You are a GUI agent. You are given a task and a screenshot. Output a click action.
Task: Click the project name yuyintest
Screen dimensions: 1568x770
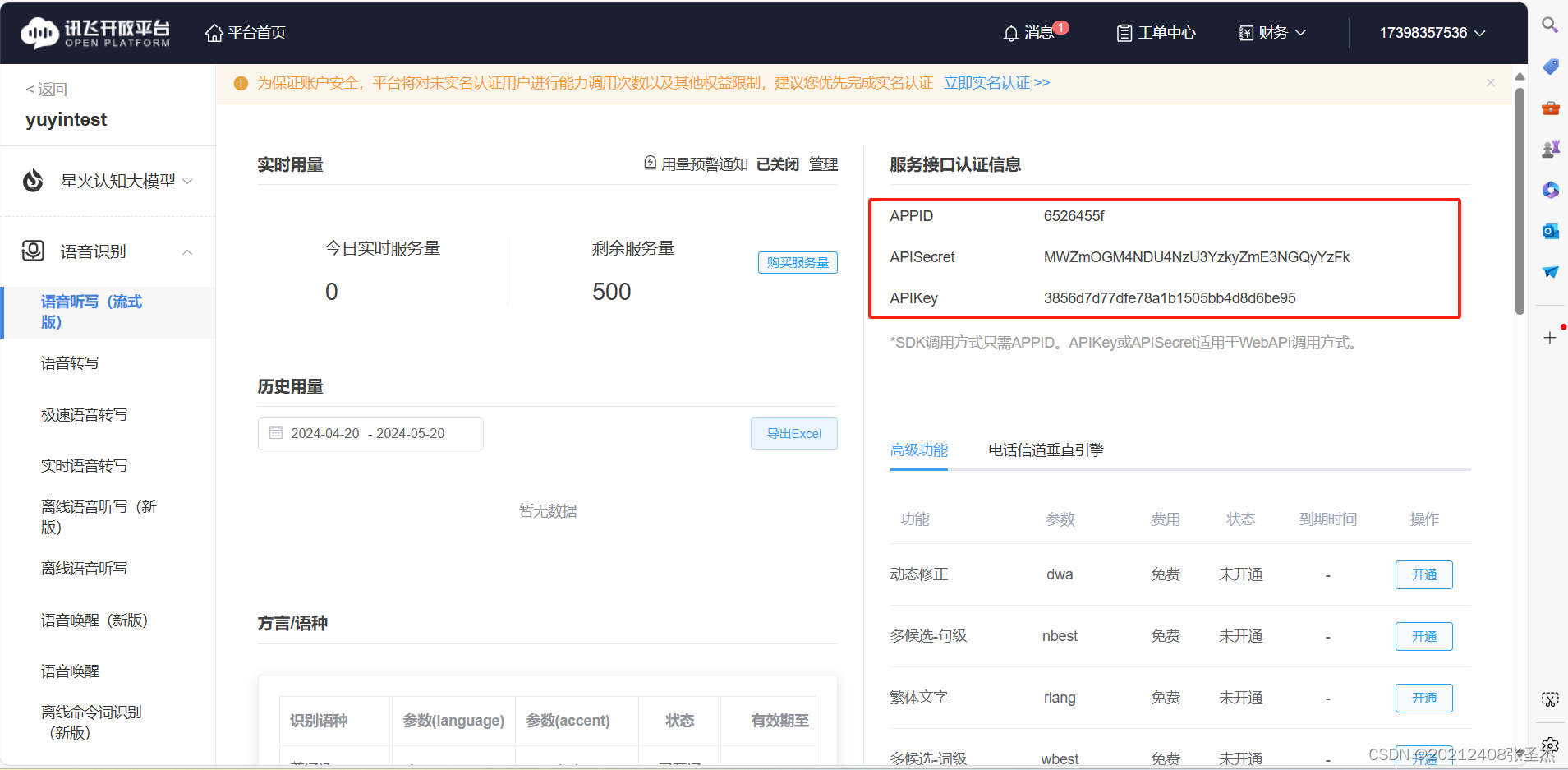click(67, 120)
